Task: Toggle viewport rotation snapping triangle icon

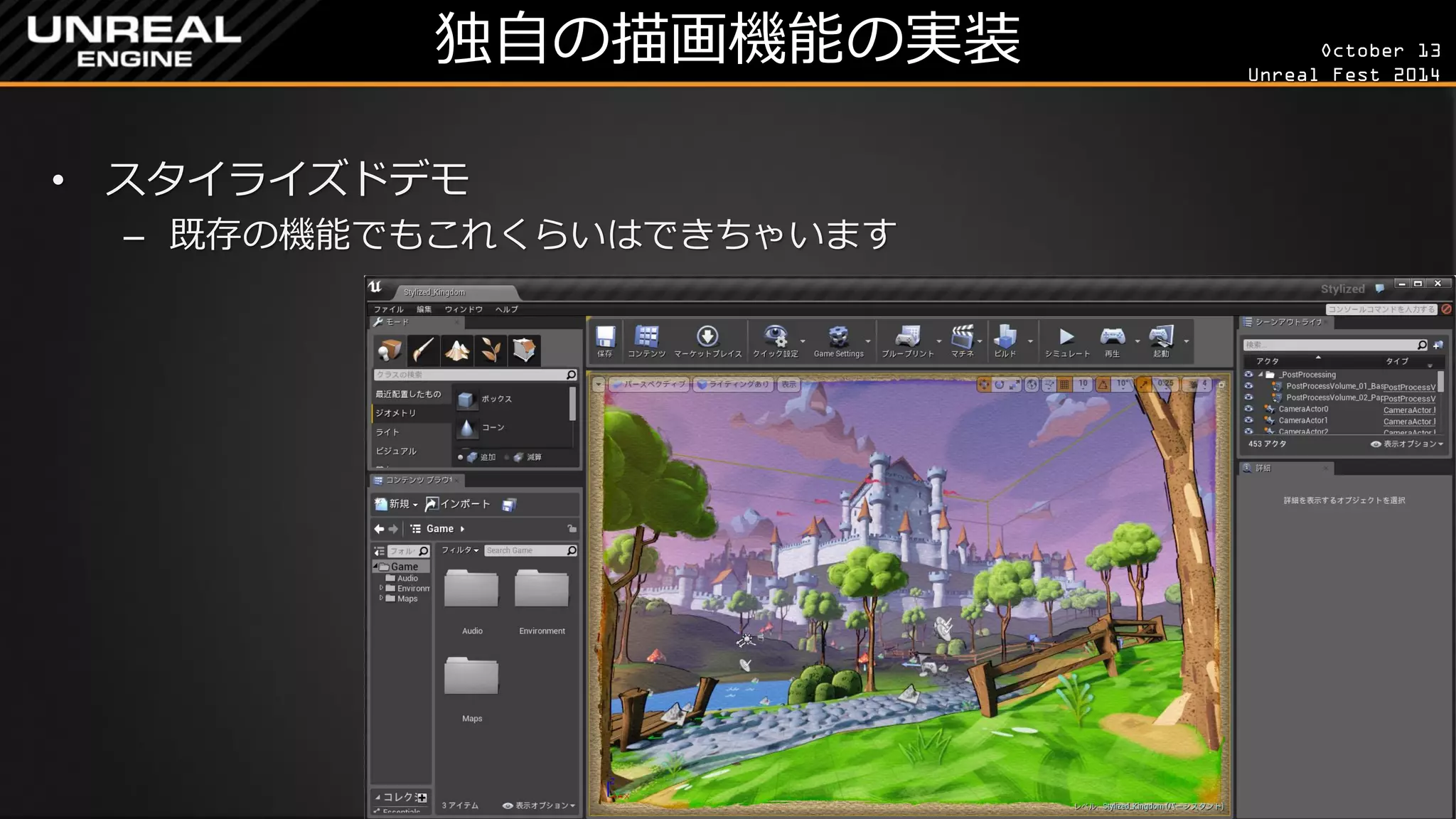Action: pos(1103,385)
